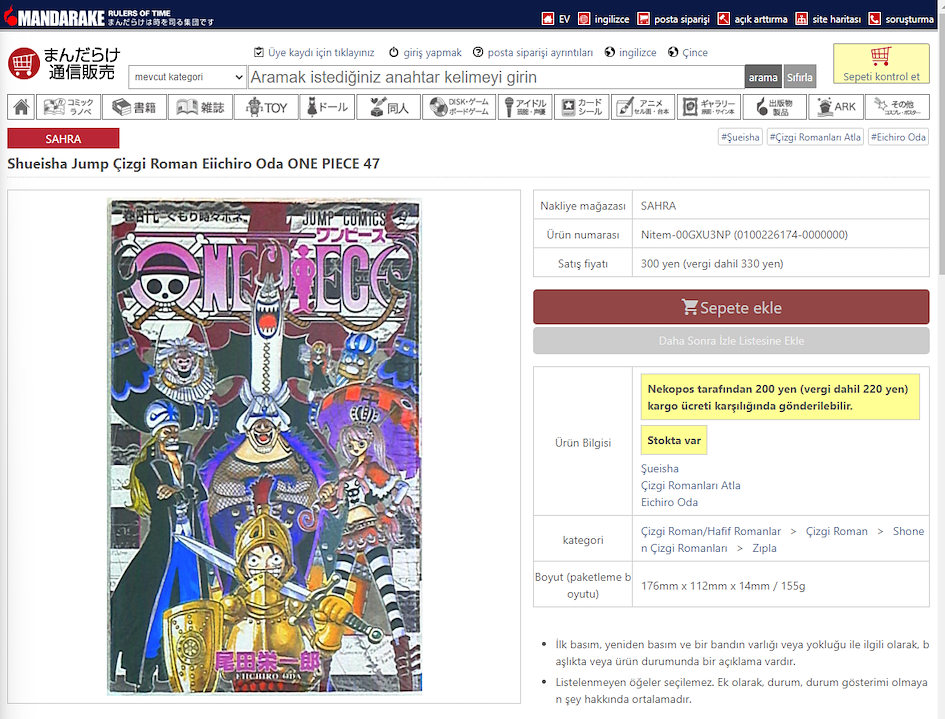Open the ギャラリー gallery category
This screenshot has height=719, width=945.
pyautogui.click(x=709, y=107)
